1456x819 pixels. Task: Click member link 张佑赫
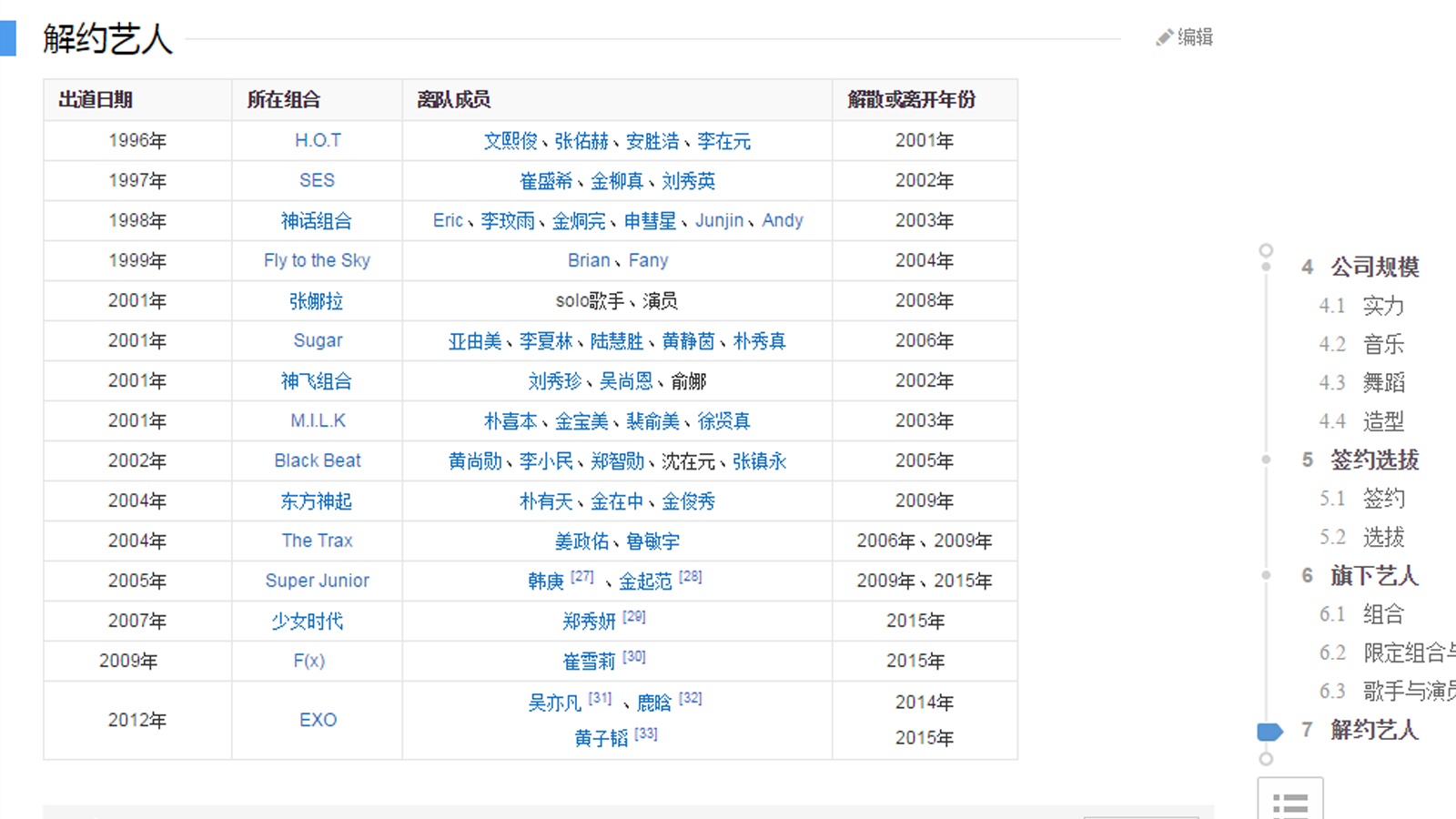pos(581,141)
